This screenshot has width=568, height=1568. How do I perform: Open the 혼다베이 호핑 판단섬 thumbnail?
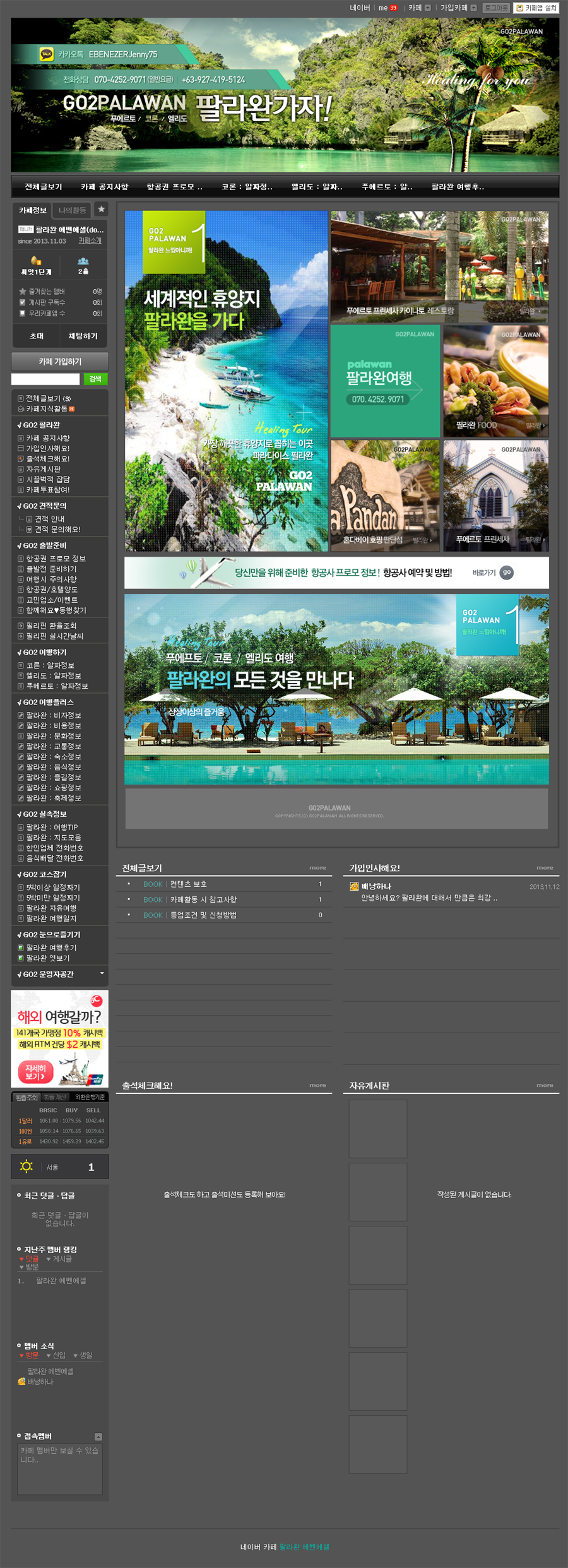coord(385,496)
